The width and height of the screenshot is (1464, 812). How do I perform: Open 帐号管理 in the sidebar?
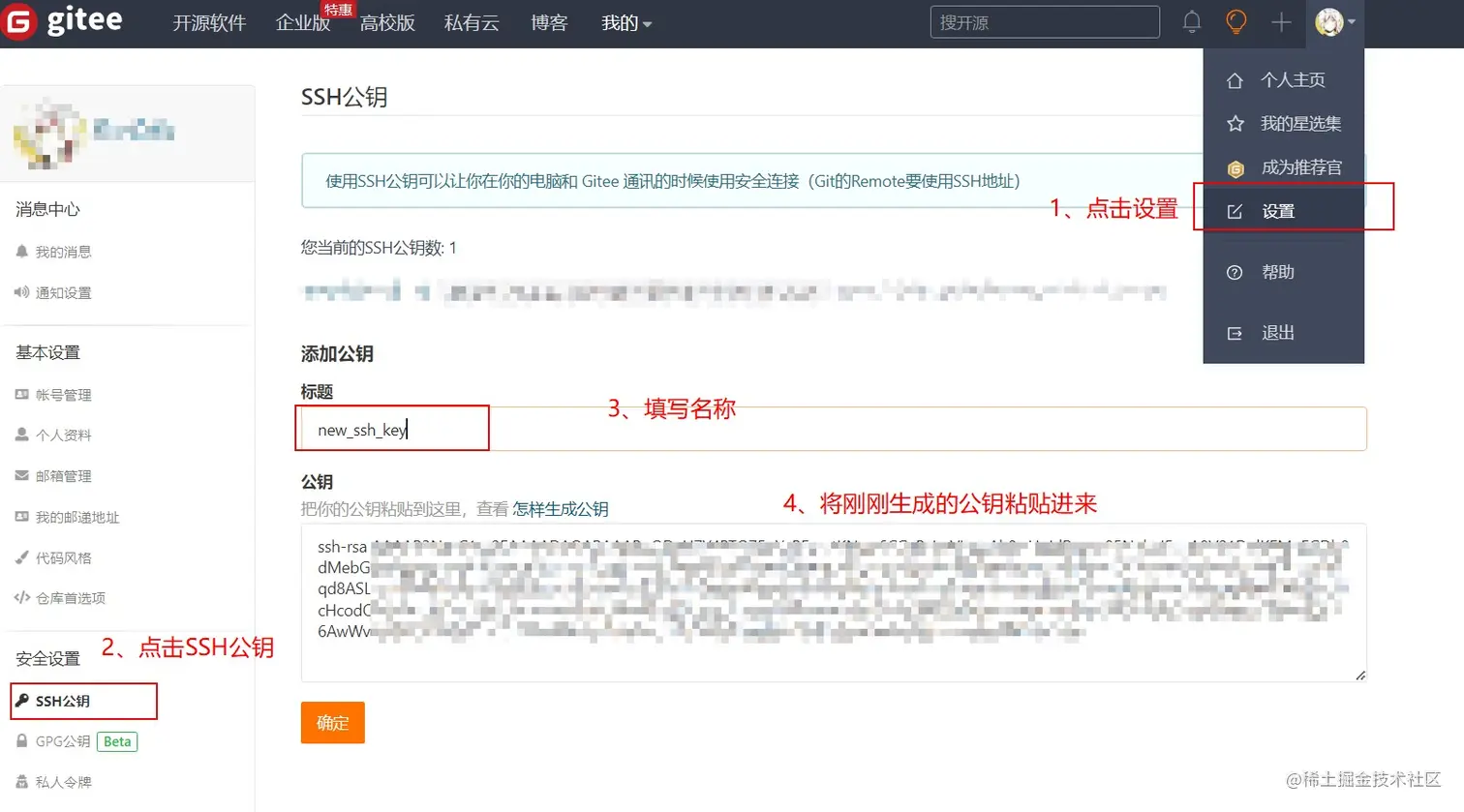point(63,395)
